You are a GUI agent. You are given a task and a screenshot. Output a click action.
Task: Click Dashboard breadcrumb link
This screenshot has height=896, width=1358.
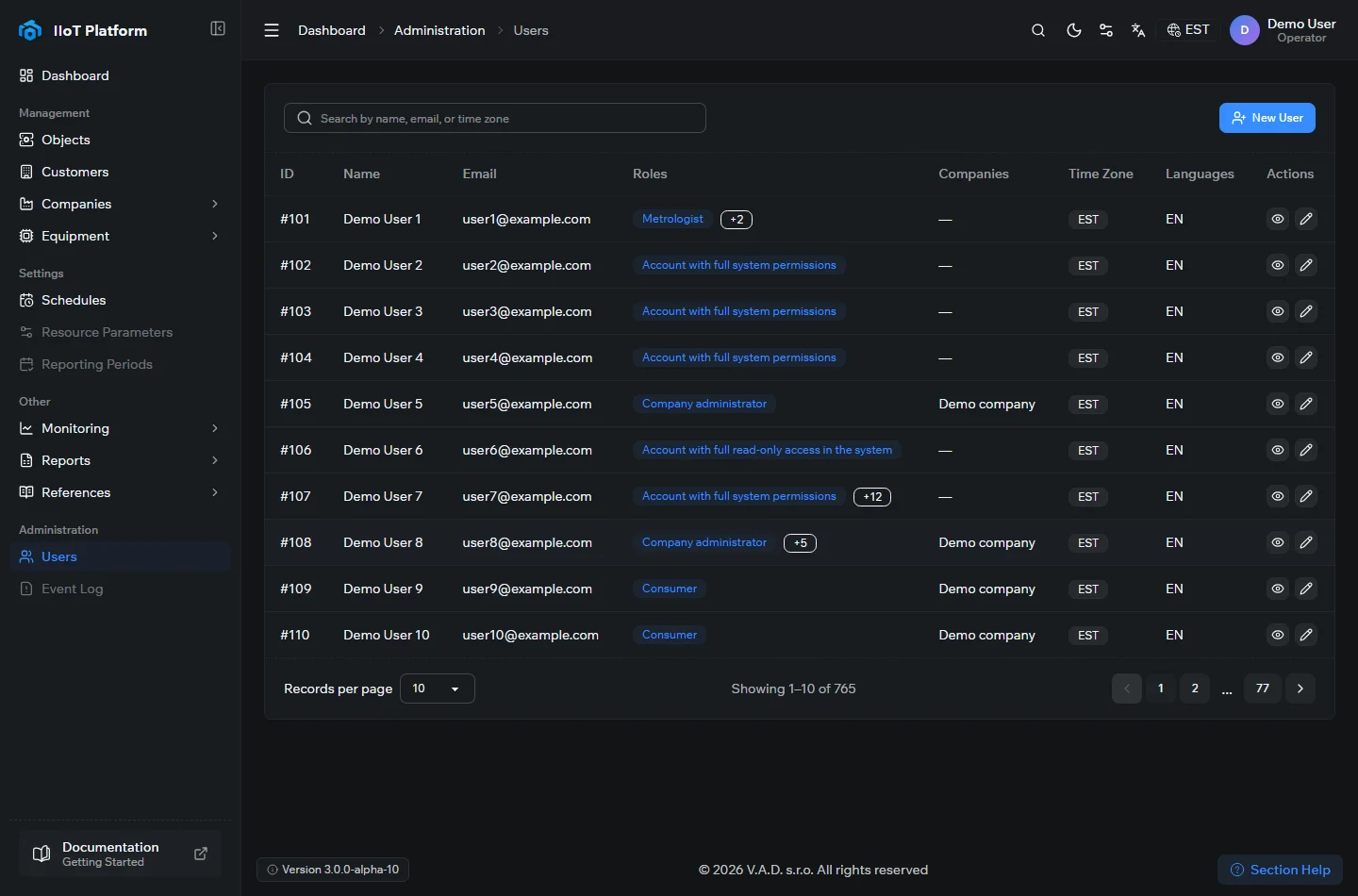tap(332, 30)
